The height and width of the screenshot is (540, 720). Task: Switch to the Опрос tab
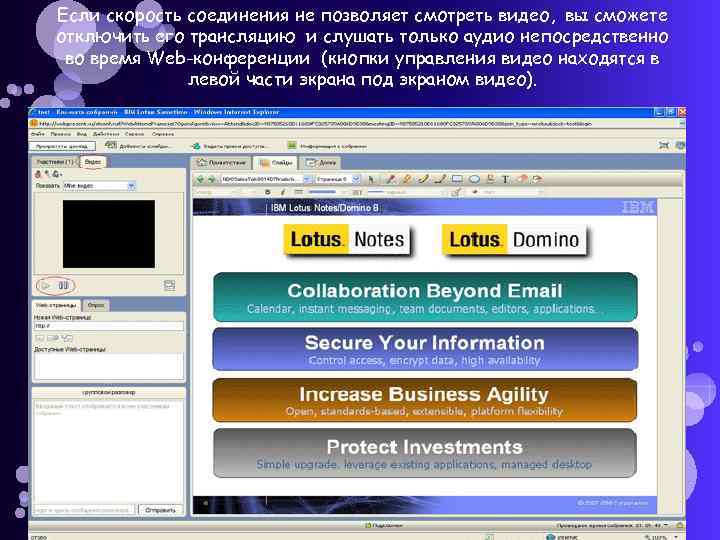point(96,305)
